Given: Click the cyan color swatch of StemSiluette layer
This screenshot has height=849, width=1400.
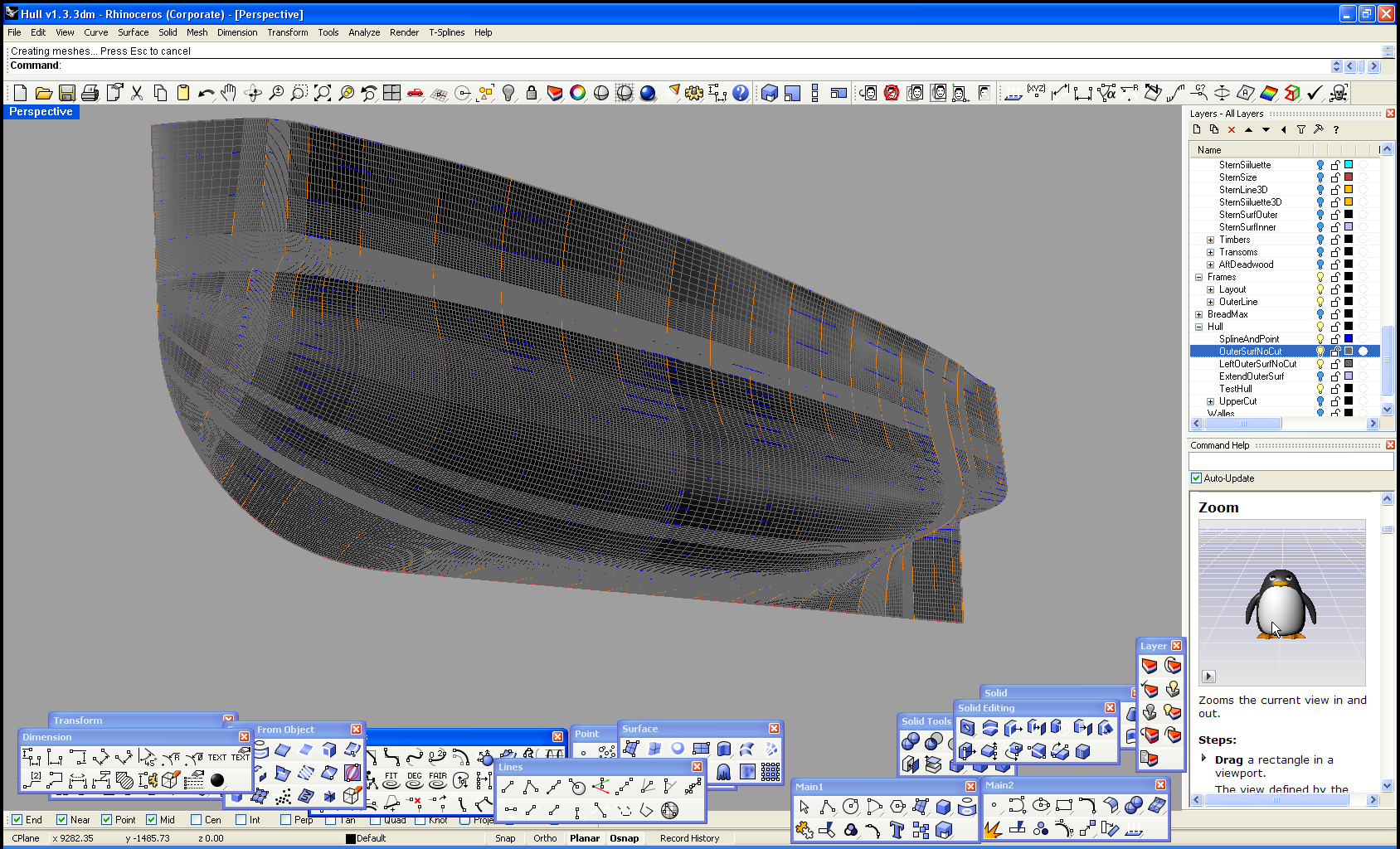Looking at the screenshot, I should pyautogui.click(x=1349, y=164).
